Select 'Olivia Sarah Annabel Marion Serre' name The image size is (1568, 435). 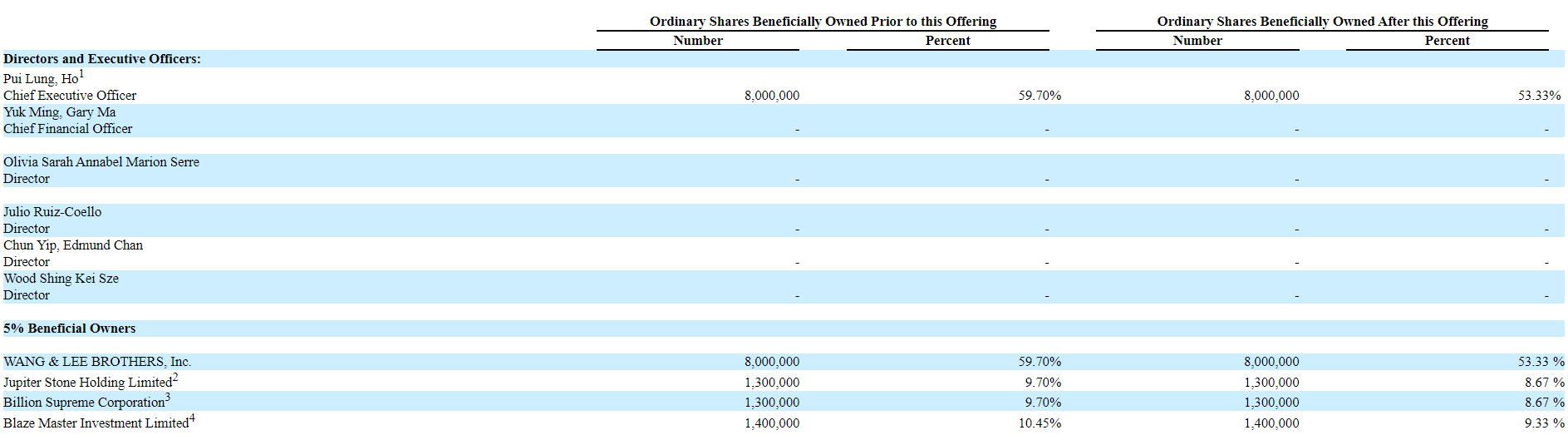(101, 162)
